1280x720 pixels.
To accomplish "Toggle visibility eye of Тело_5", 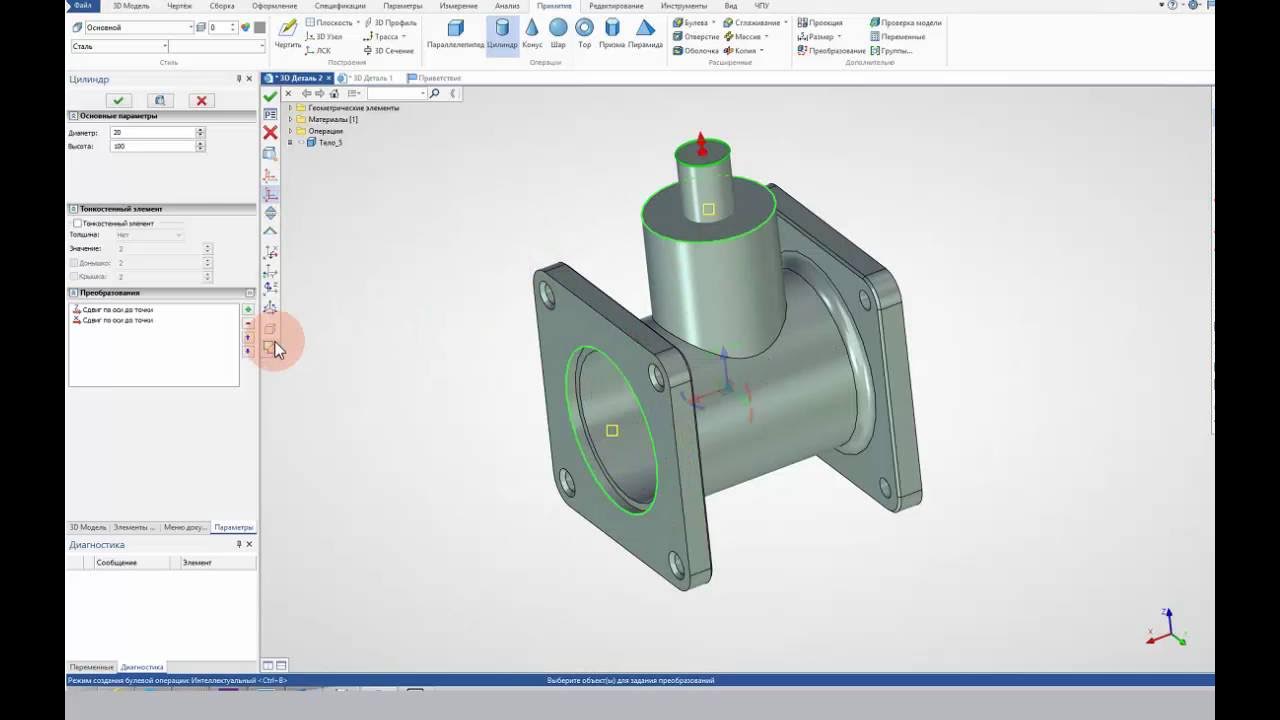I will (x=300, y=143).
